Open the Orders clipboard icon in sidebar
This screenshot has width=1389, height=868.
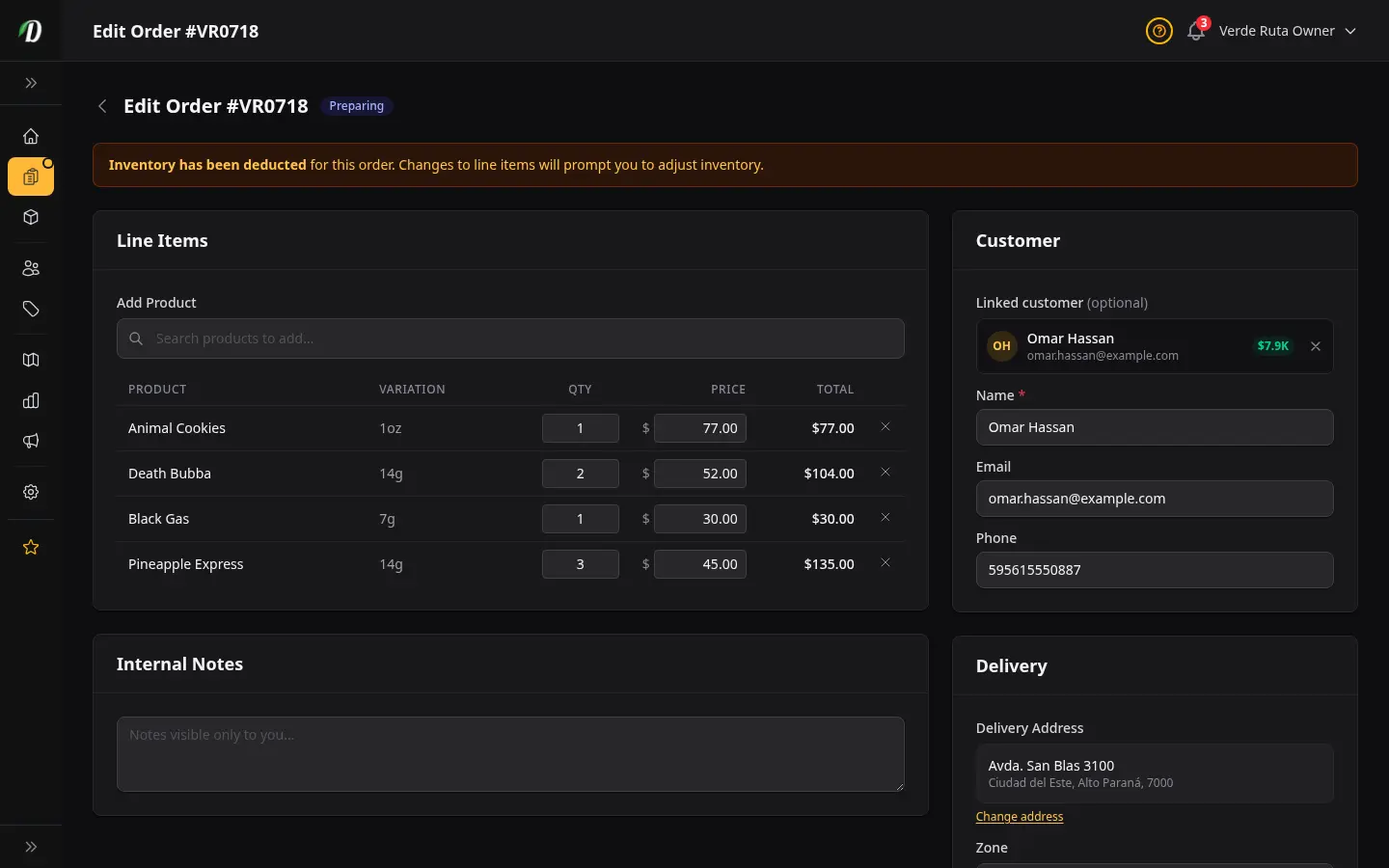tap(31, 176)
